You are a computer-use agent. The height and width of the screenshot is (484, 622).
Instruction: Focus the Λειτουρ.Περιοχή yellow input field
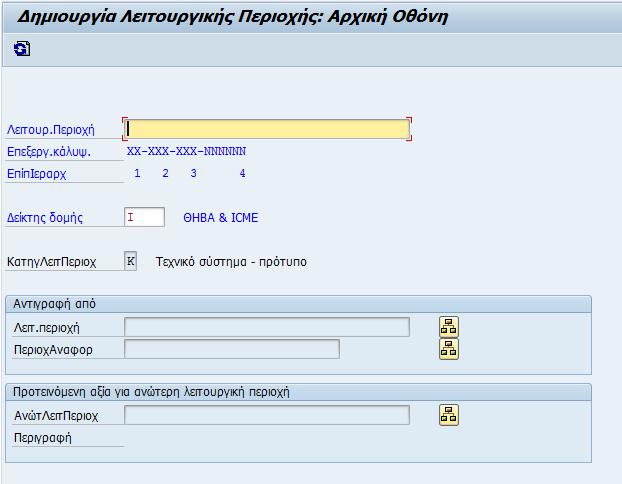pyautogui.click(x=267, y=129)
